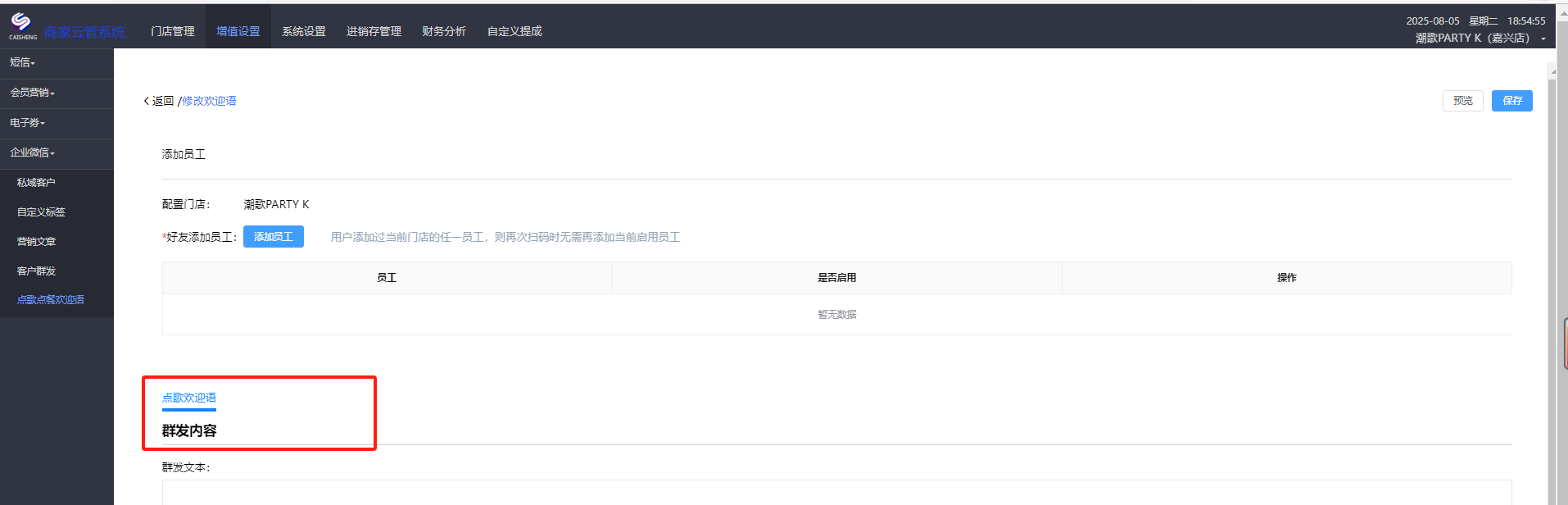The width and height of the screenshot is (1568, 505).
Task: Click the 操作 column header
Action: click(x=1286, y=278)
